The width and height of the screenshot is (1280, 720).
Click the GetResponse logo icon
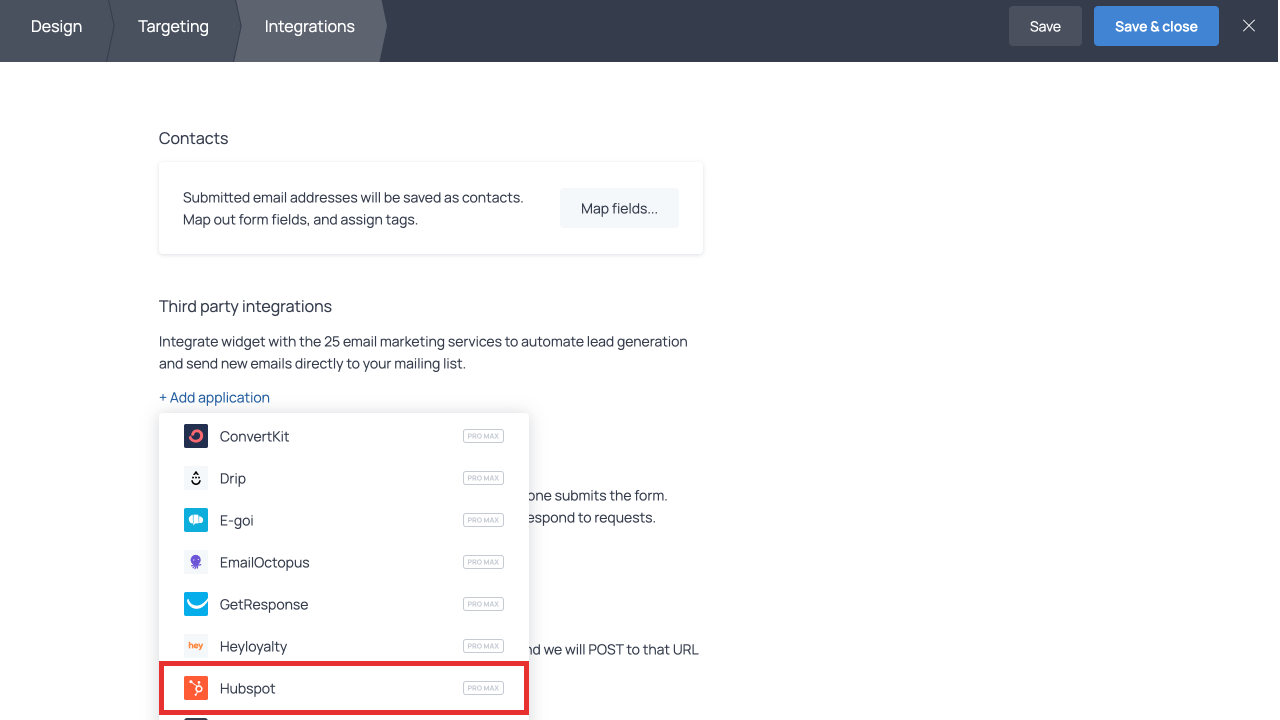196,604
